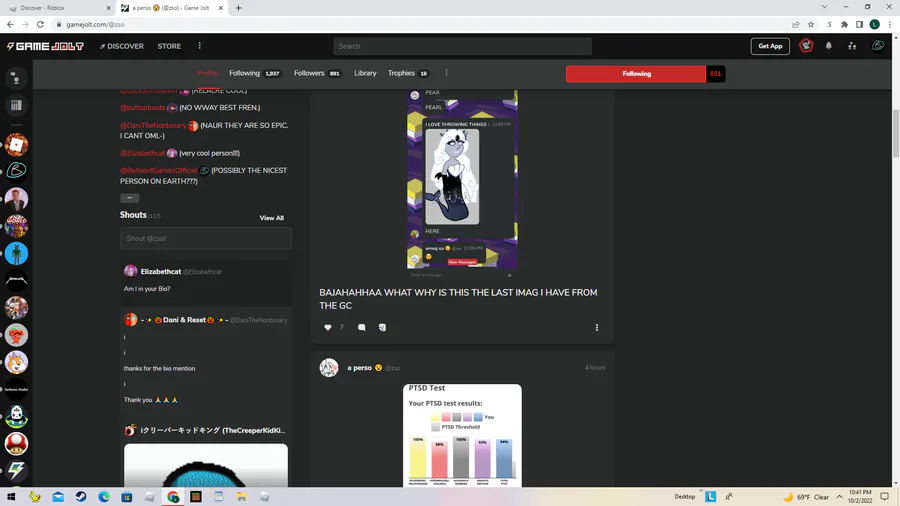The width and height of the screenshot is (900, 506).
Task: Open the lightning bolt community icon
Action: pyautogui.click(x=16, y=470)
